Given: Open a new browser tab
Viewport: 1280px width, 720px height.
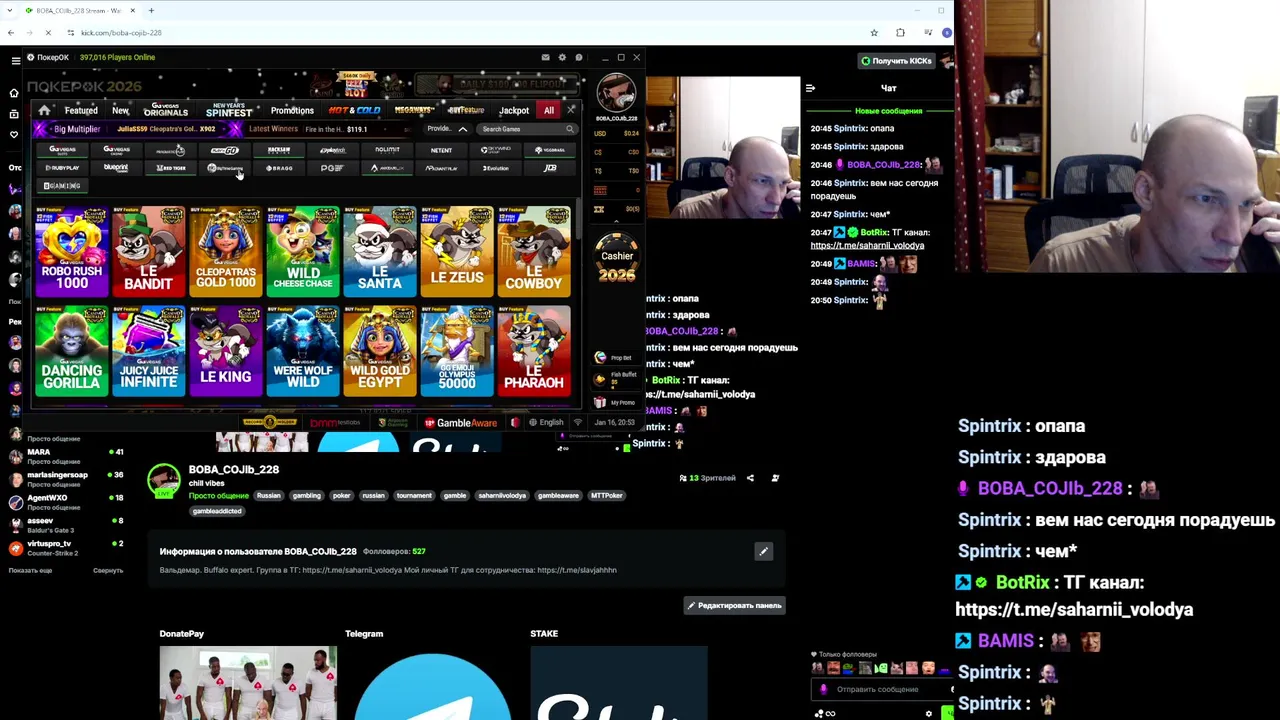Looking at the screenshot, I should [151, 10].
